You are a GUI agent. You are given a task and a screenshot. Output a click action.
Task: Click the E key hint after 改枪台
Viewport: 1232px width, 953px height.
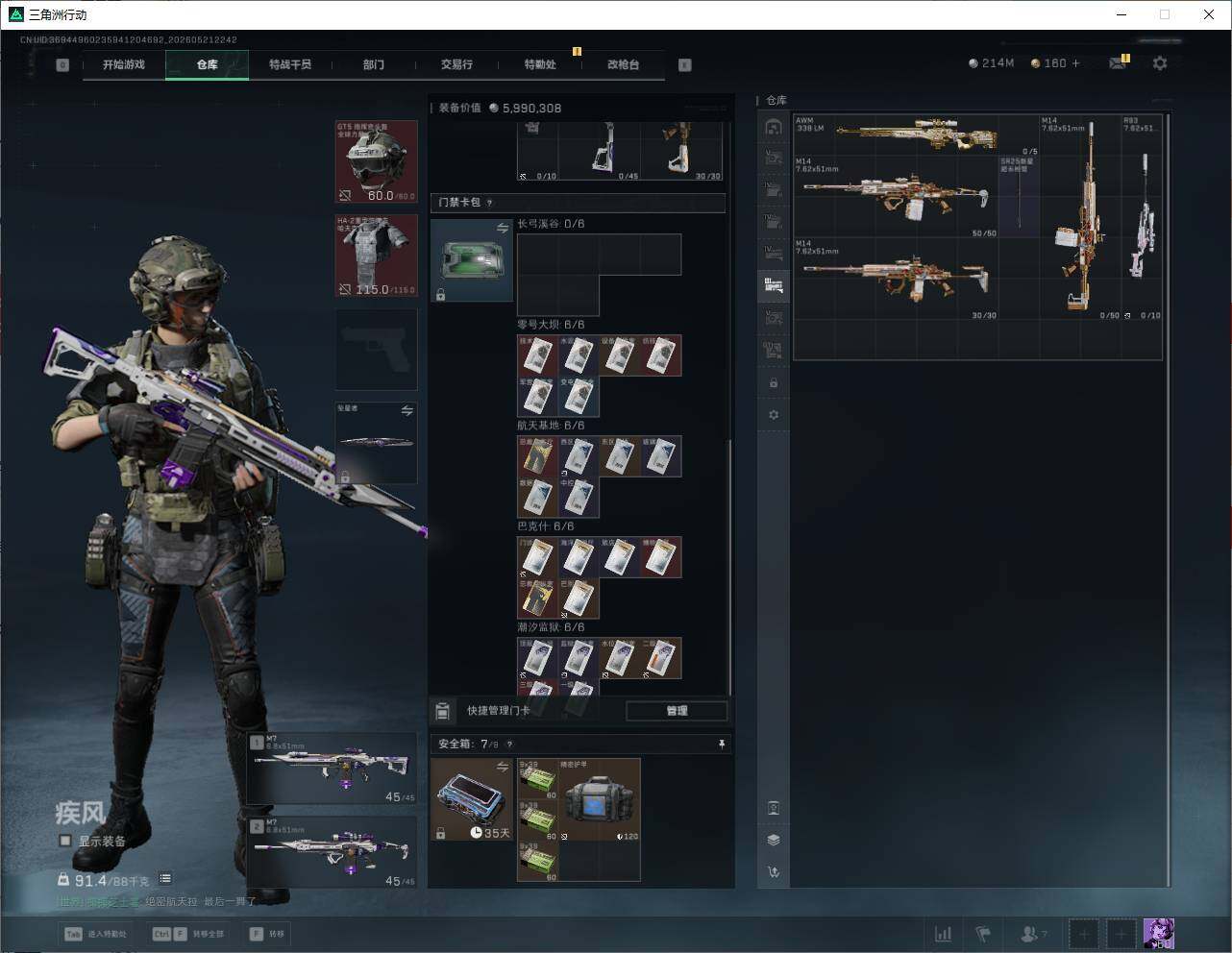pos(685,65)
